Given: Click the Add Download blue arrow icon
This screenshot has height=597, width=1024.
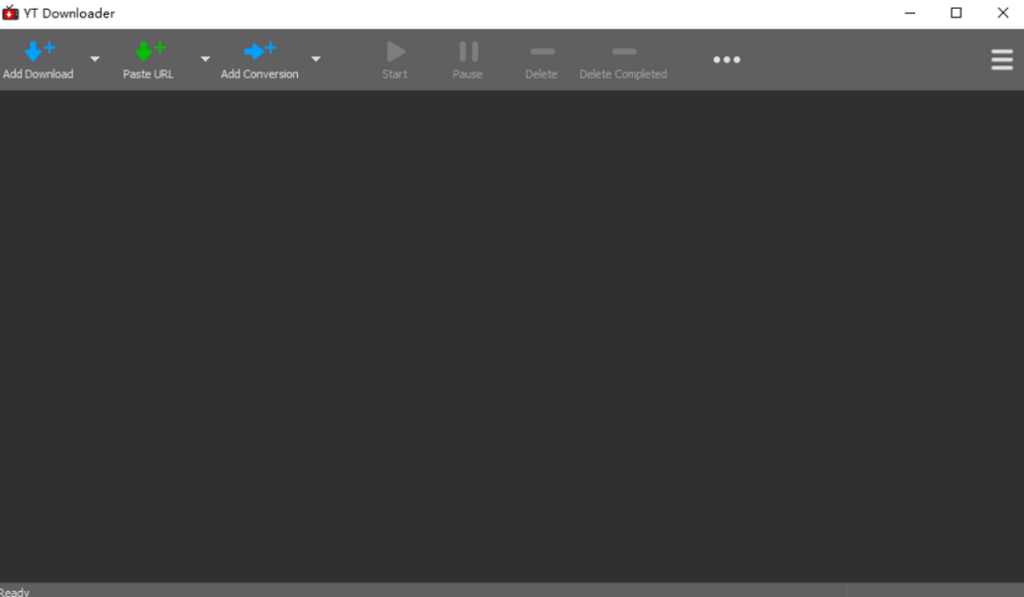Looking at the screenshot, I should point(38,52).
